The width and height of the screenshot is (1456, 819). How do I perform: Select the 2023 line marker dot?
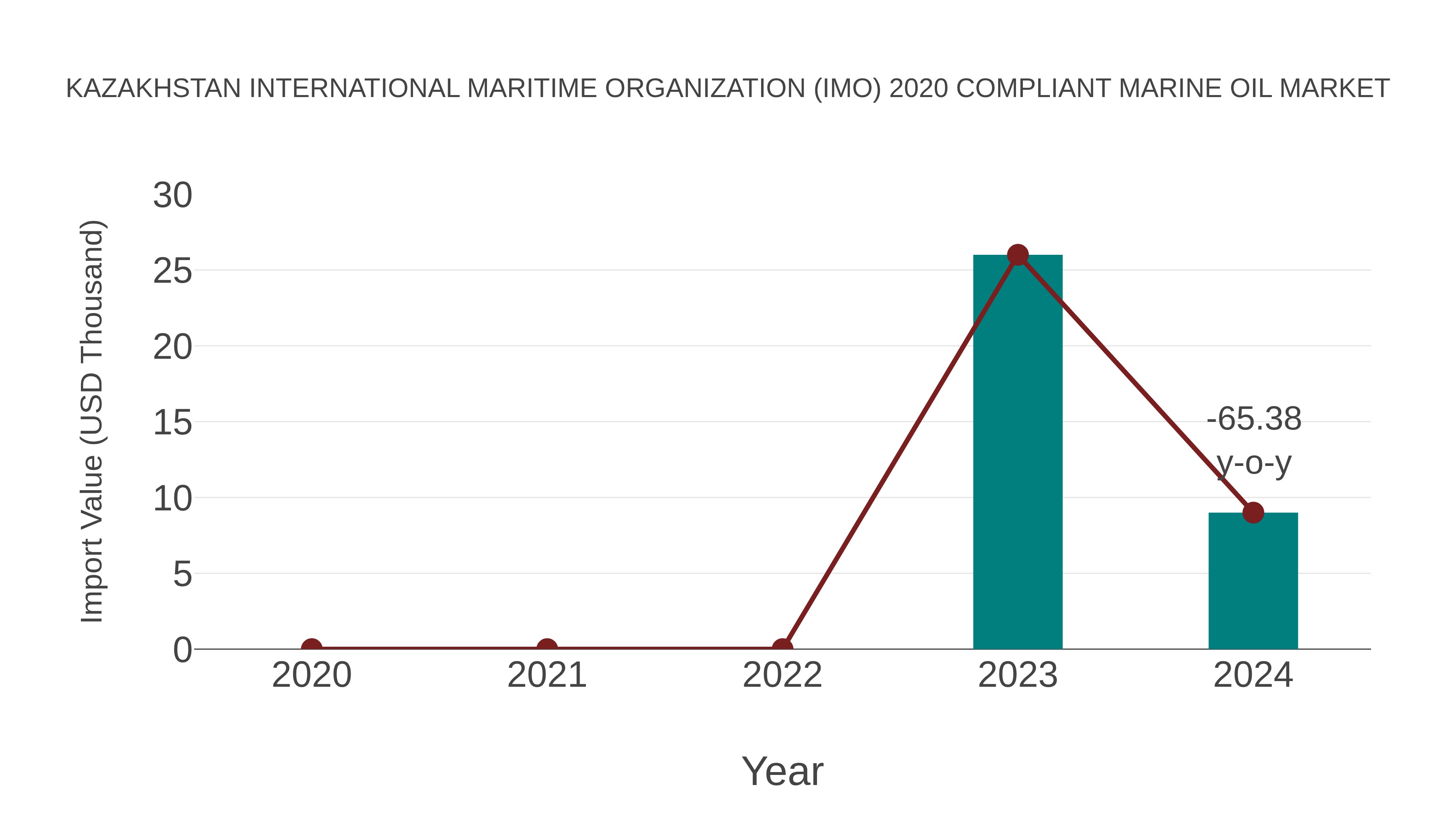pos(1018,255)
